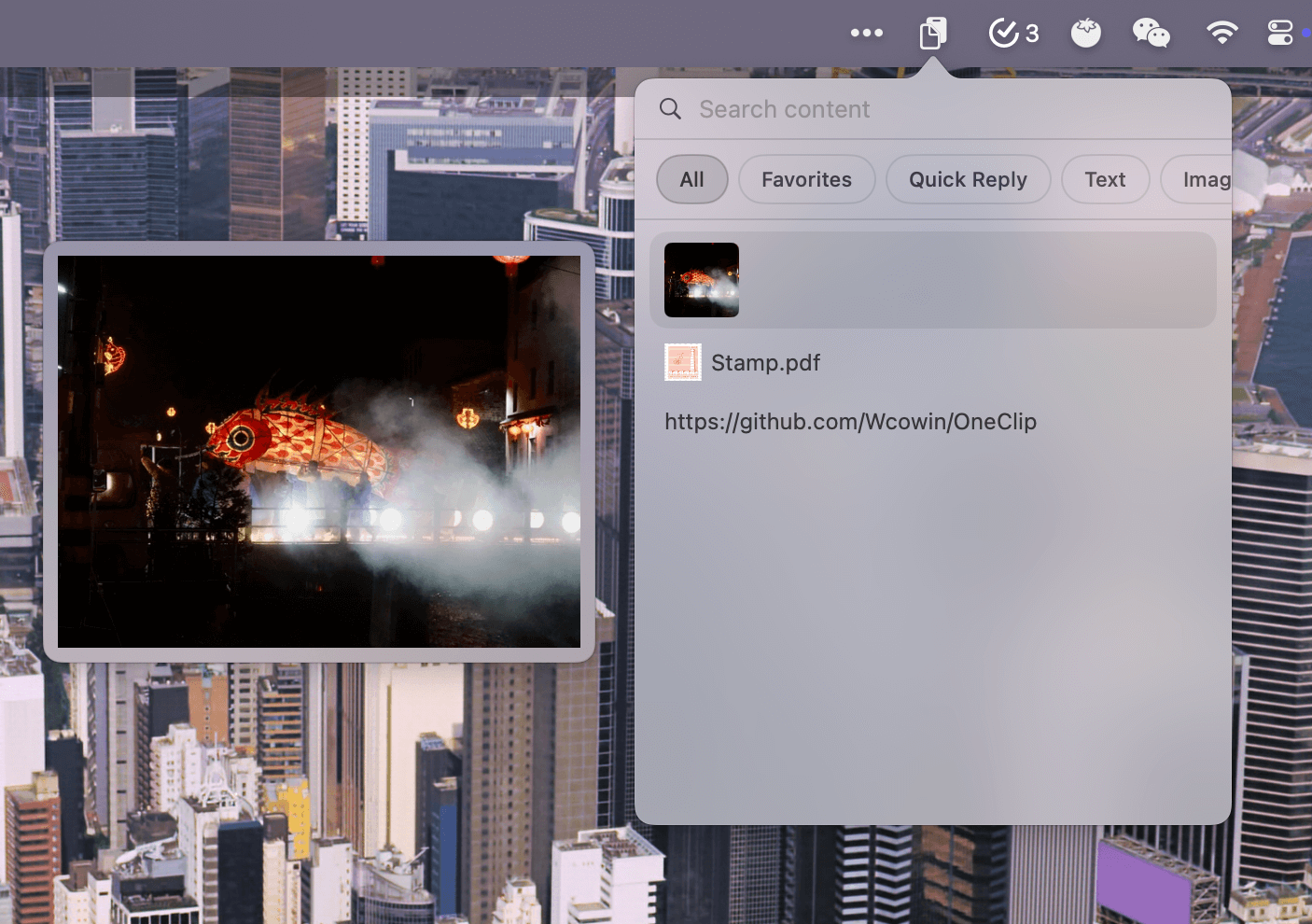Image resolution: width=1312 pixels, height=924 pixels.
Task: Filter clipboard history by Text
Action: coord(1105,179)
